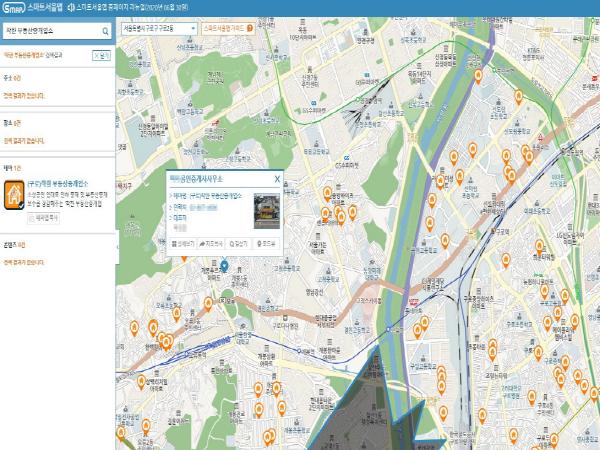
Task: Click the speaker announcement icon in header
Action: [x=69, y=8]
